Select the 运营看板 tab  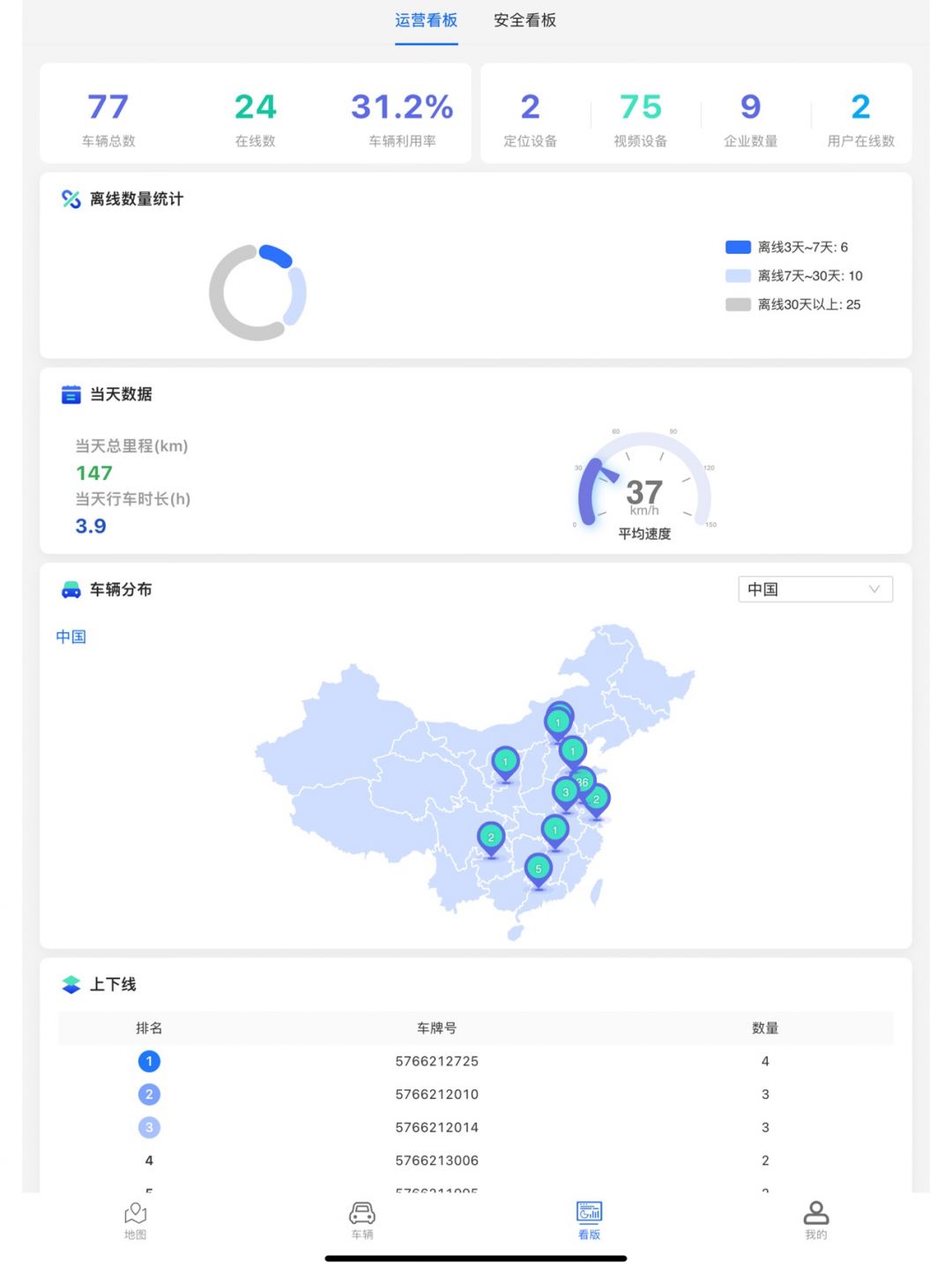click(x=426, y=20)
